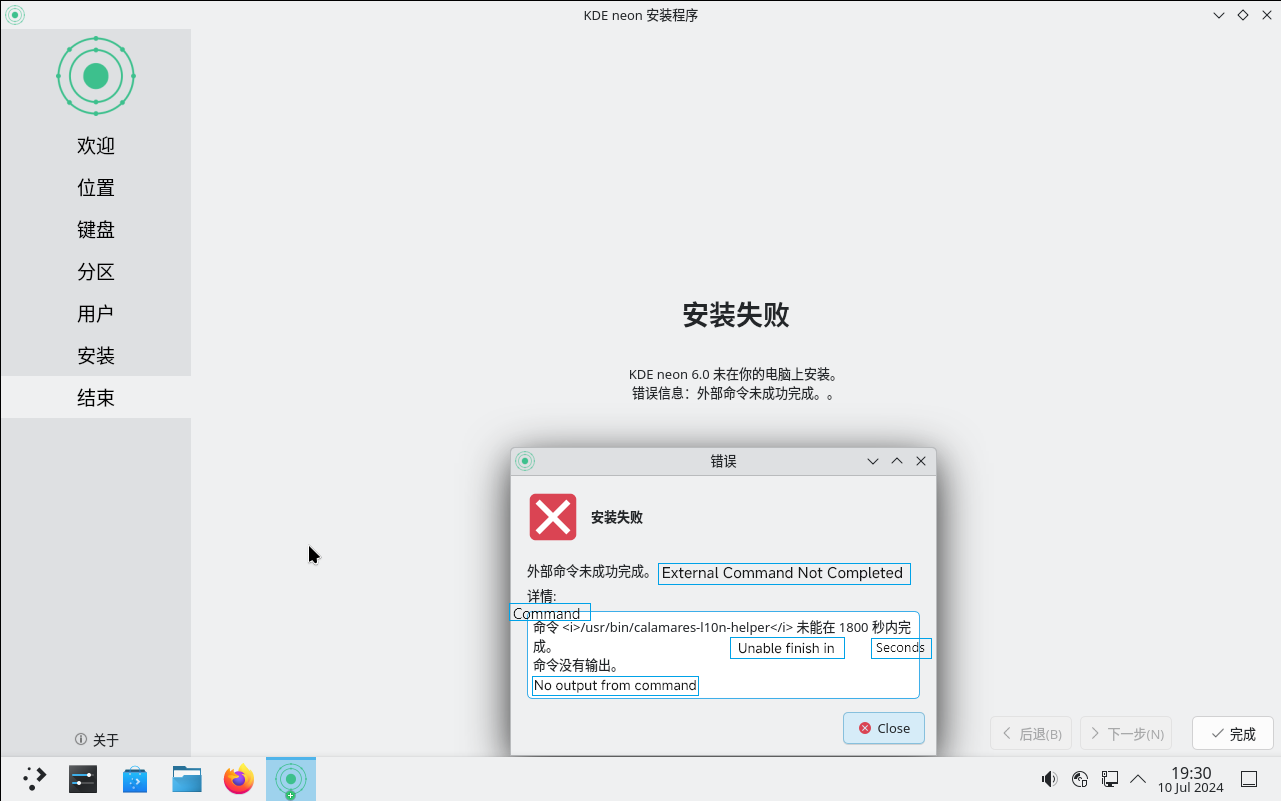Click the installer task in taskbar
The image size is (1281, 801).
pos(291,779)
